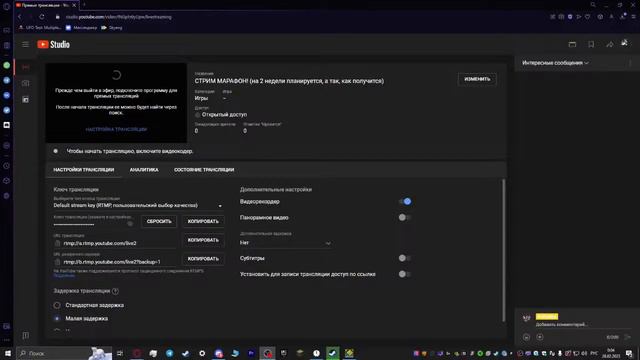Switch to the Настройки трансляции tab
Screen dimensions: 640x360
click(x=84, y=170)
